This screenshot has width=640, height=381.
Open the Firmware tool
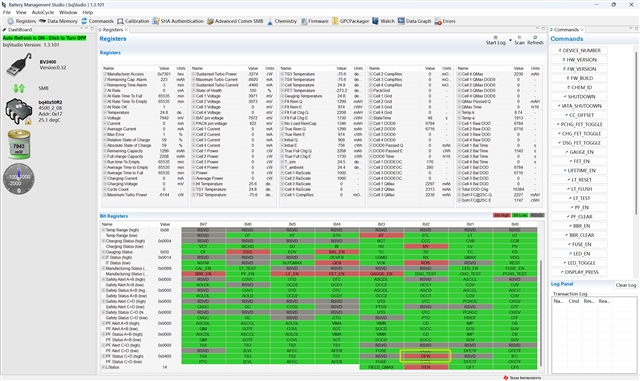tap(315, 21)
